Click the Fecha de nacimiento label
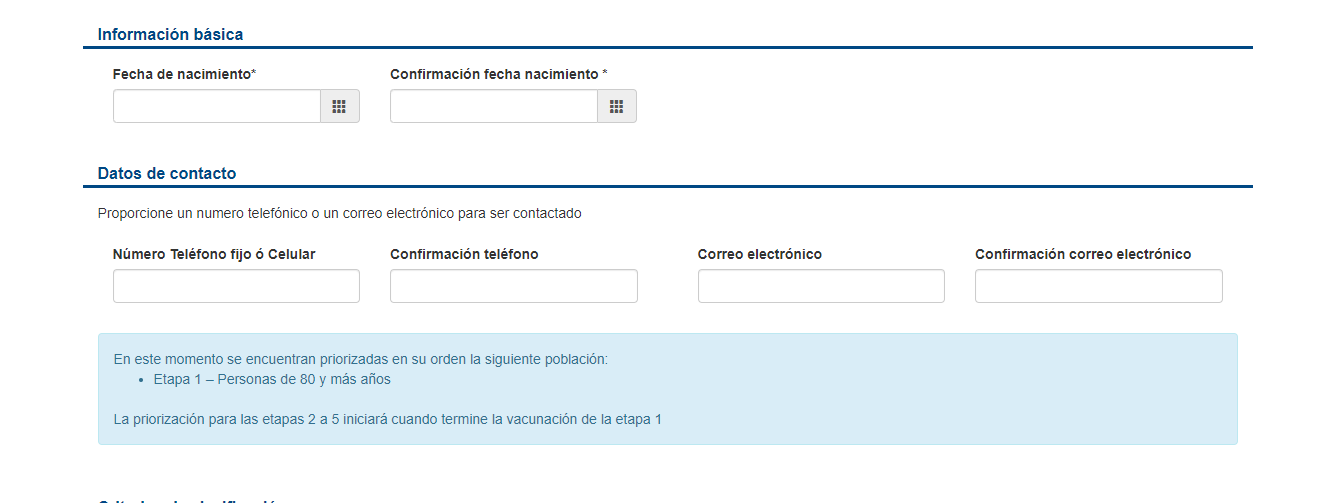Screen dimensions: 1323x503 click(x=184, y=74)
